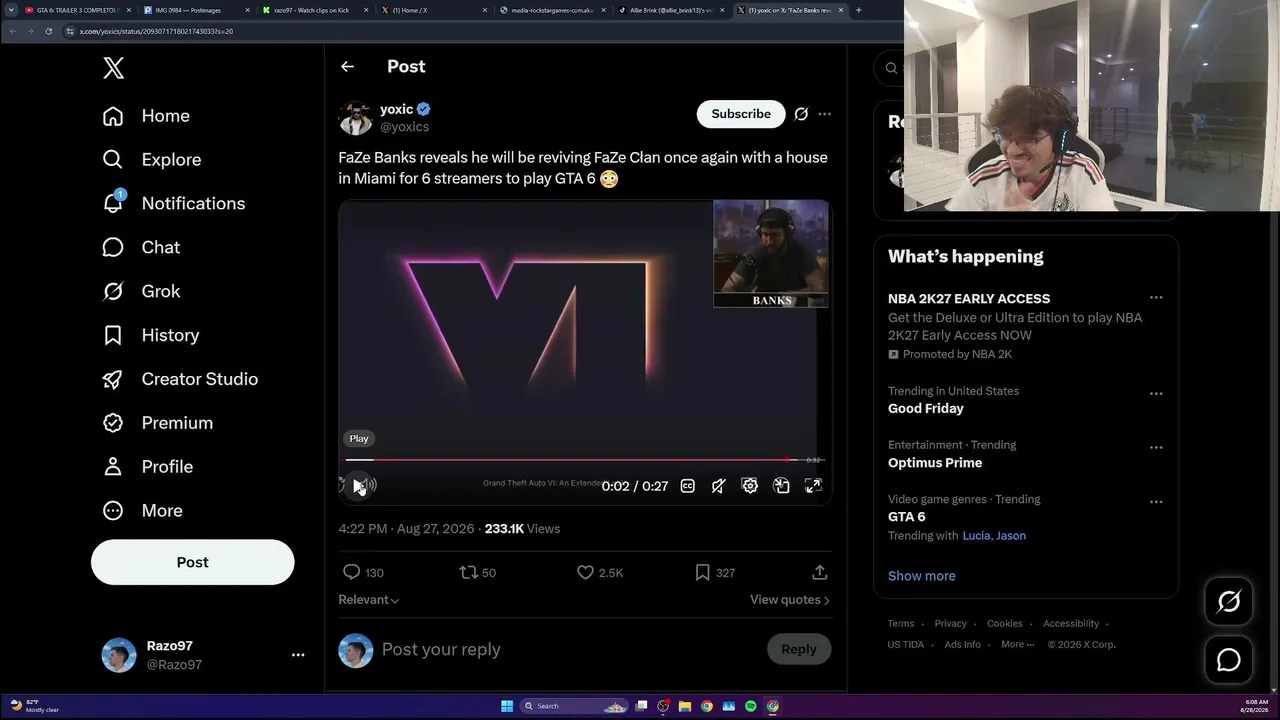The height and width of the screenshot is (720, 1280).
Task: Click the big Post button
Action: (193, 562)
